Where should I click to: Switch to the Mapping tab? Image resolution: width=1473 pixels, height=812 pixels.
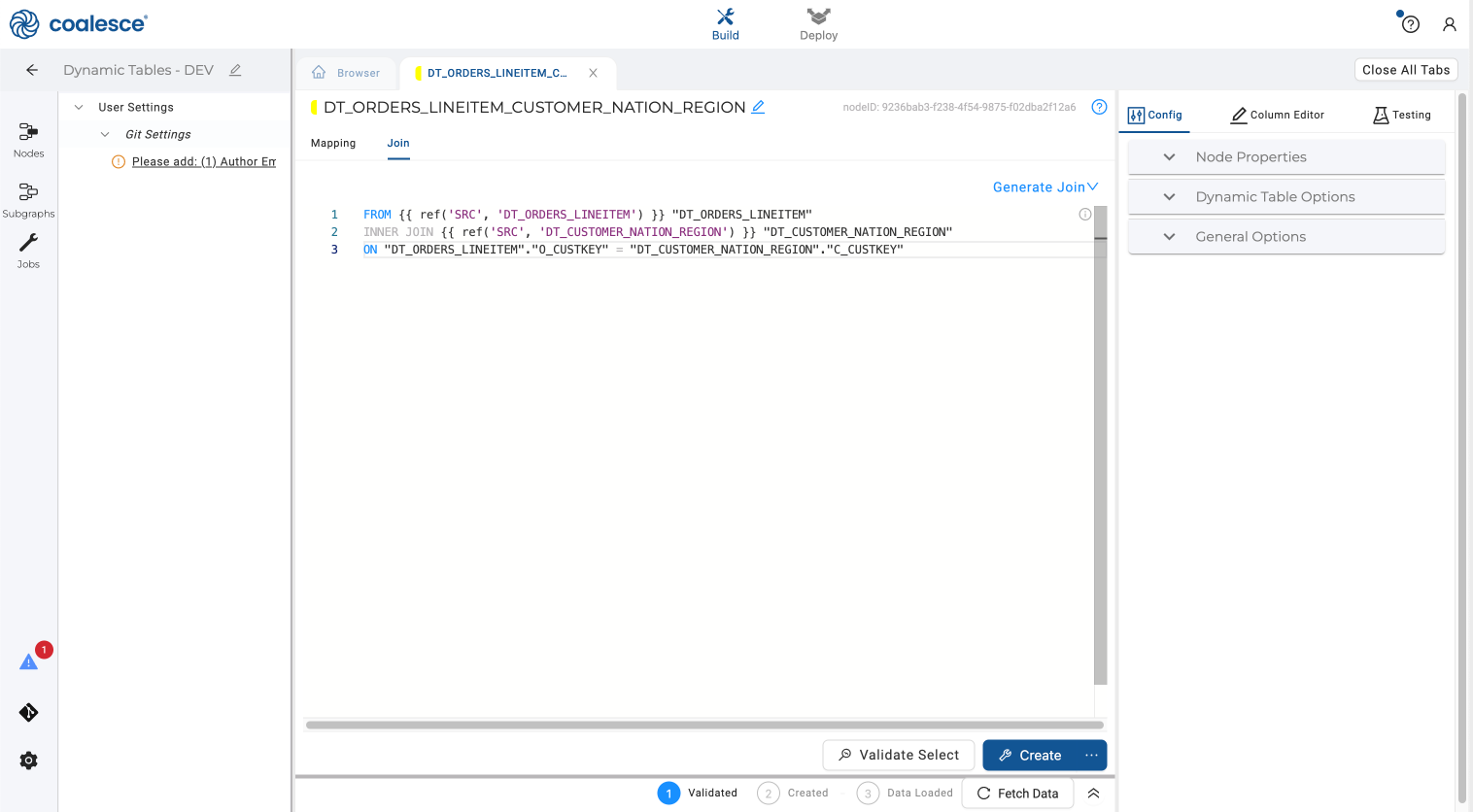[333, 143]
